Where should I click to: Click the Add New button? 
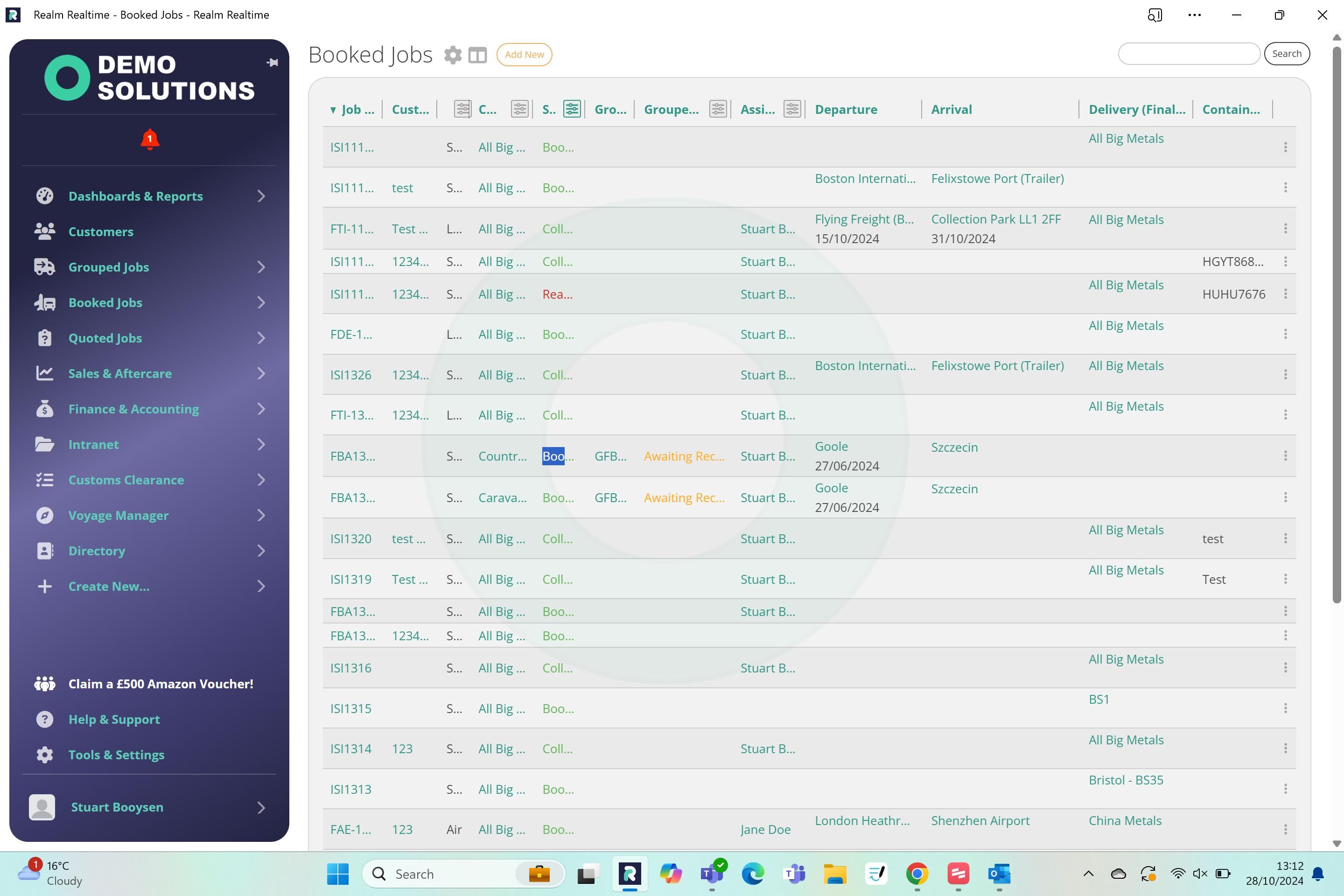(524, 54)
